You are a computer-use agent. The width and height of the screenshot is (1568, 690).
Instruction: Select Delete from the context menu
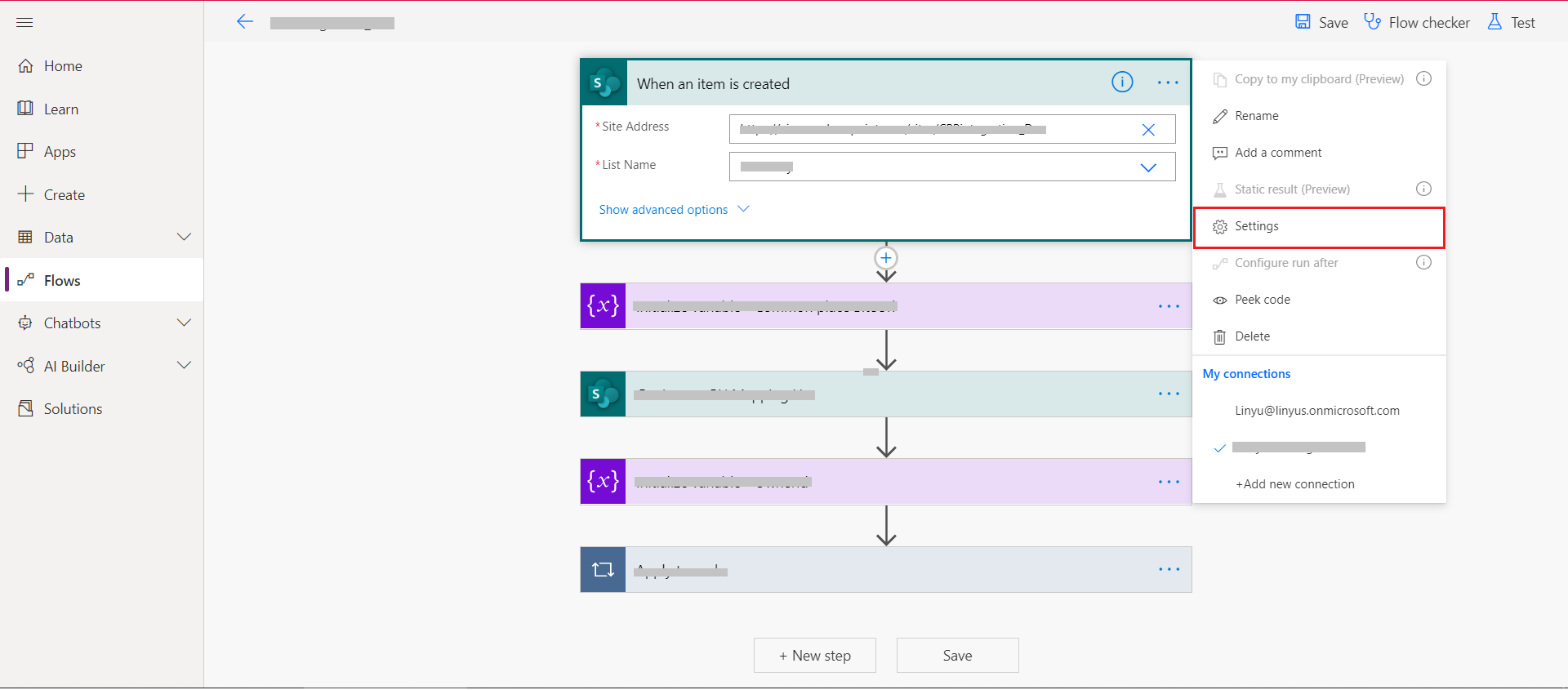tap(1252, 336)
